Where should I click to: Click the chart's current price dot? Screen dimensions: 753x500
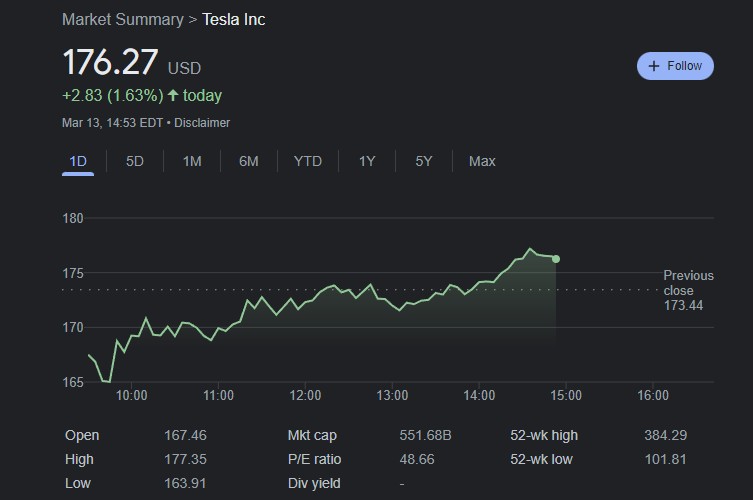click(x=556, y=259)
